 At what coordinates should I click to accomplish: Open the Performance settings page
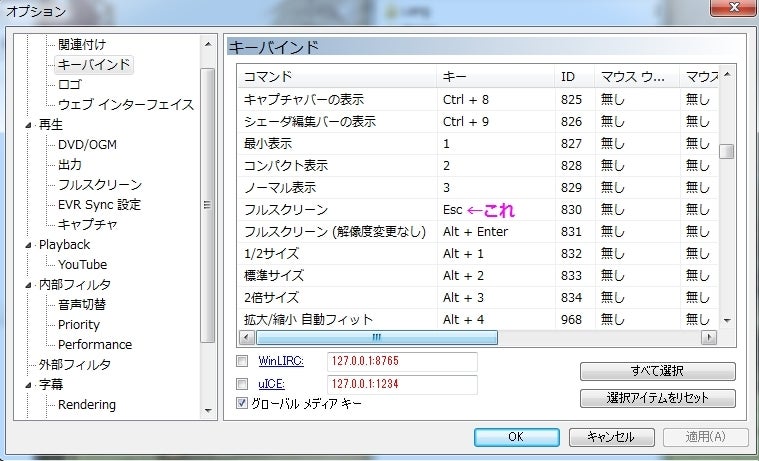coord(95,344)
